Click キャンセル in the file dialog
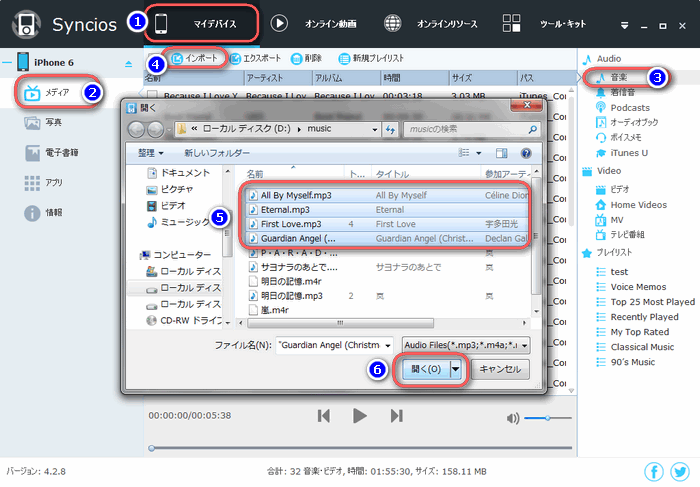The height and width of the screenshot is (487, 700). pyautogui.click(x=500, y=369)
